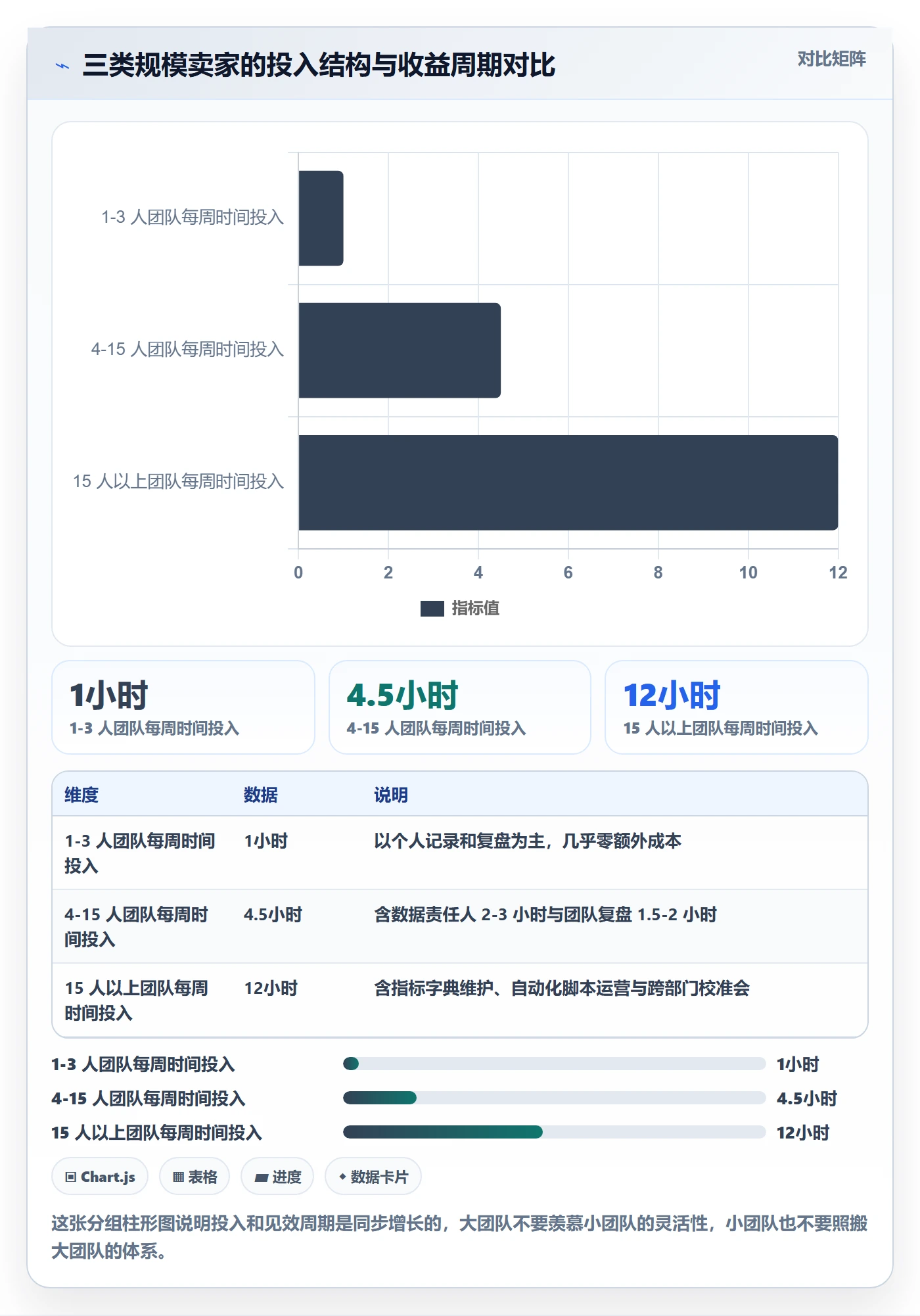
Task: Click the 表格 tag grid icon
Action: 178,1177
